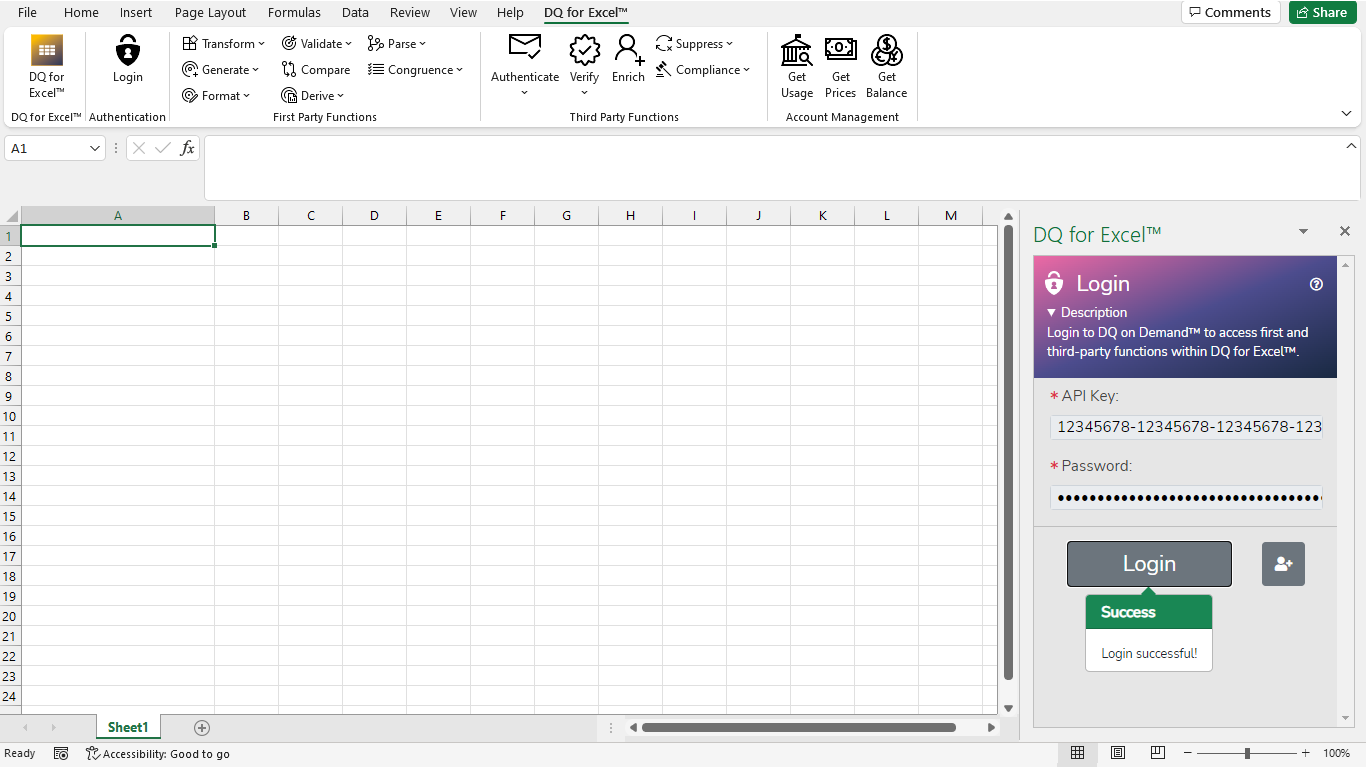Viewport: 1366px width, 768px height.
Task: Open the Transform function menu
Action: click(224, 44)
